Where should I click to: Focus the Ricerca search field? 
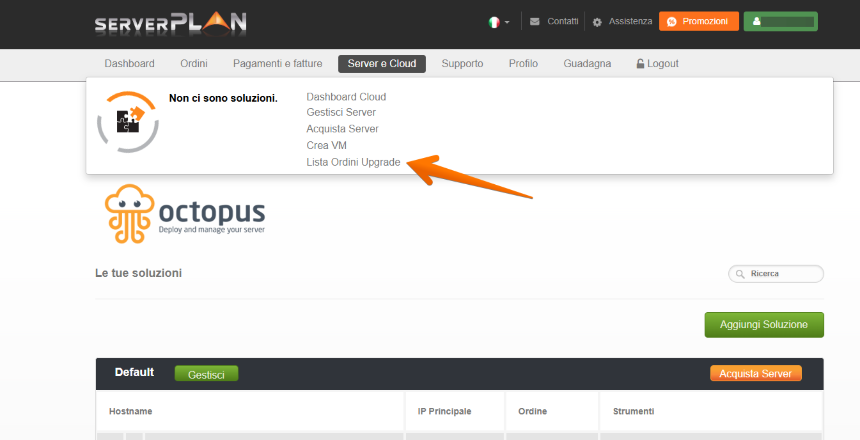[x=782, y=273]
